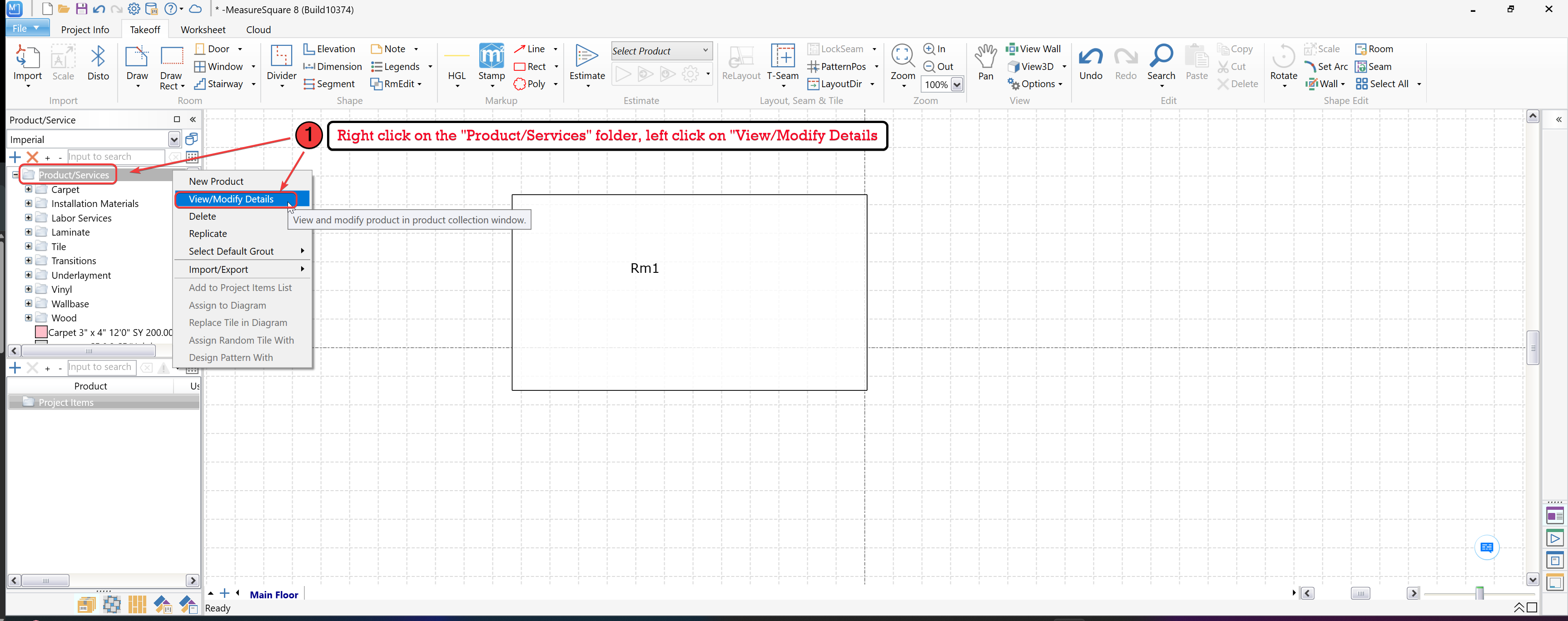The image size is (1568, 621).
Task: Click the pink Carpet color swatch
Action: click(41, 332)
